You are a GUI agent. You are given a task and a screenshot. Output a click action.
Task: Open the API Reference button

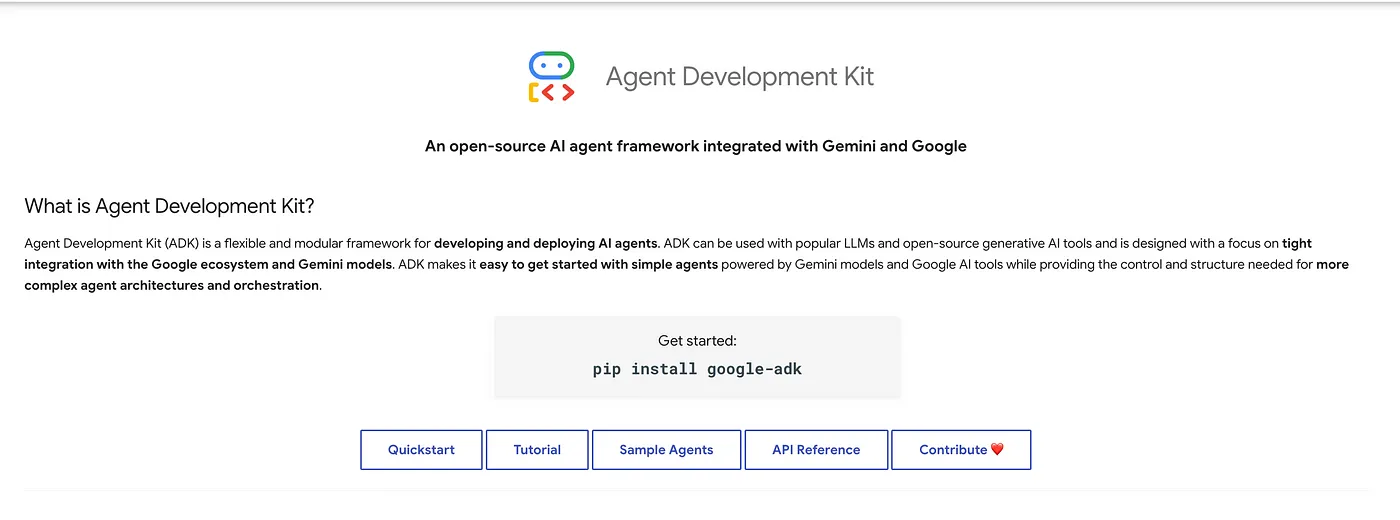pyautogui.click(x=816, y=450)
